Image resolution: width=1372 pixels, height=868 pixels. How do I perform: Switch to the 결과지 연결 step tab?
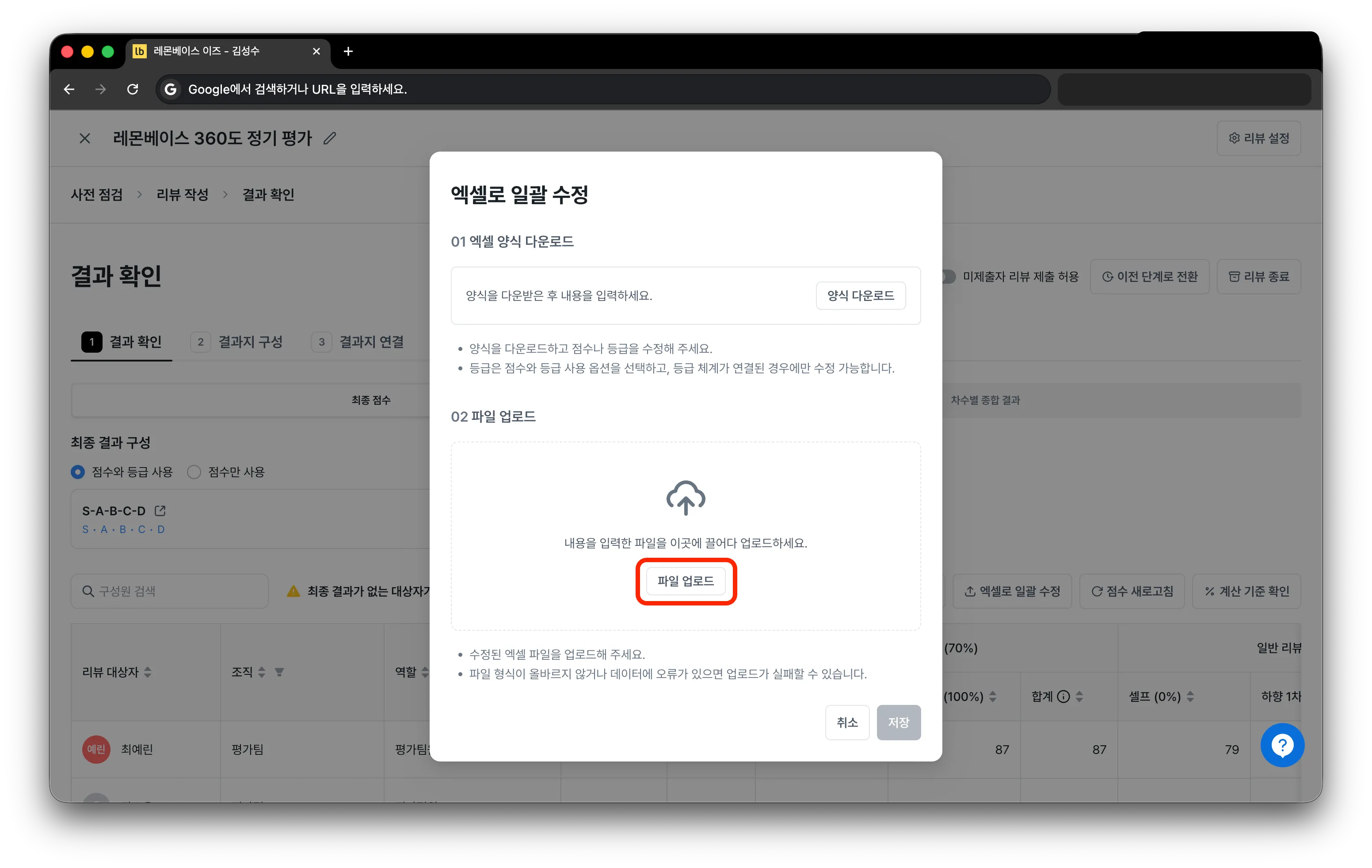(358, 342)
